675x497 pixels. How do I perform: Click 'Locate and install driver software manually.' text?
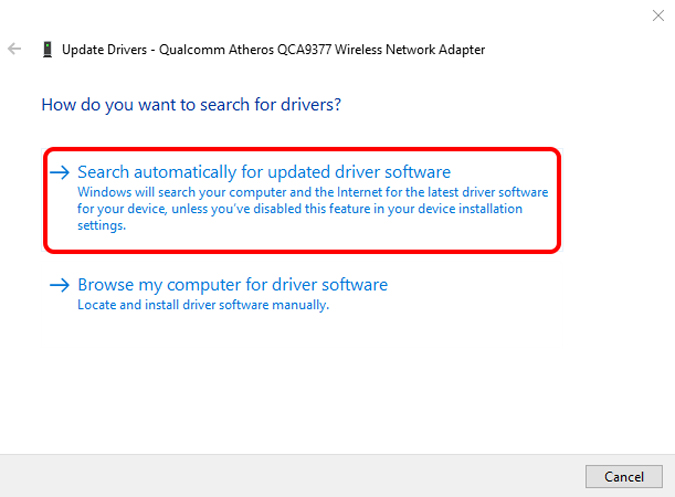pos(203,305)
